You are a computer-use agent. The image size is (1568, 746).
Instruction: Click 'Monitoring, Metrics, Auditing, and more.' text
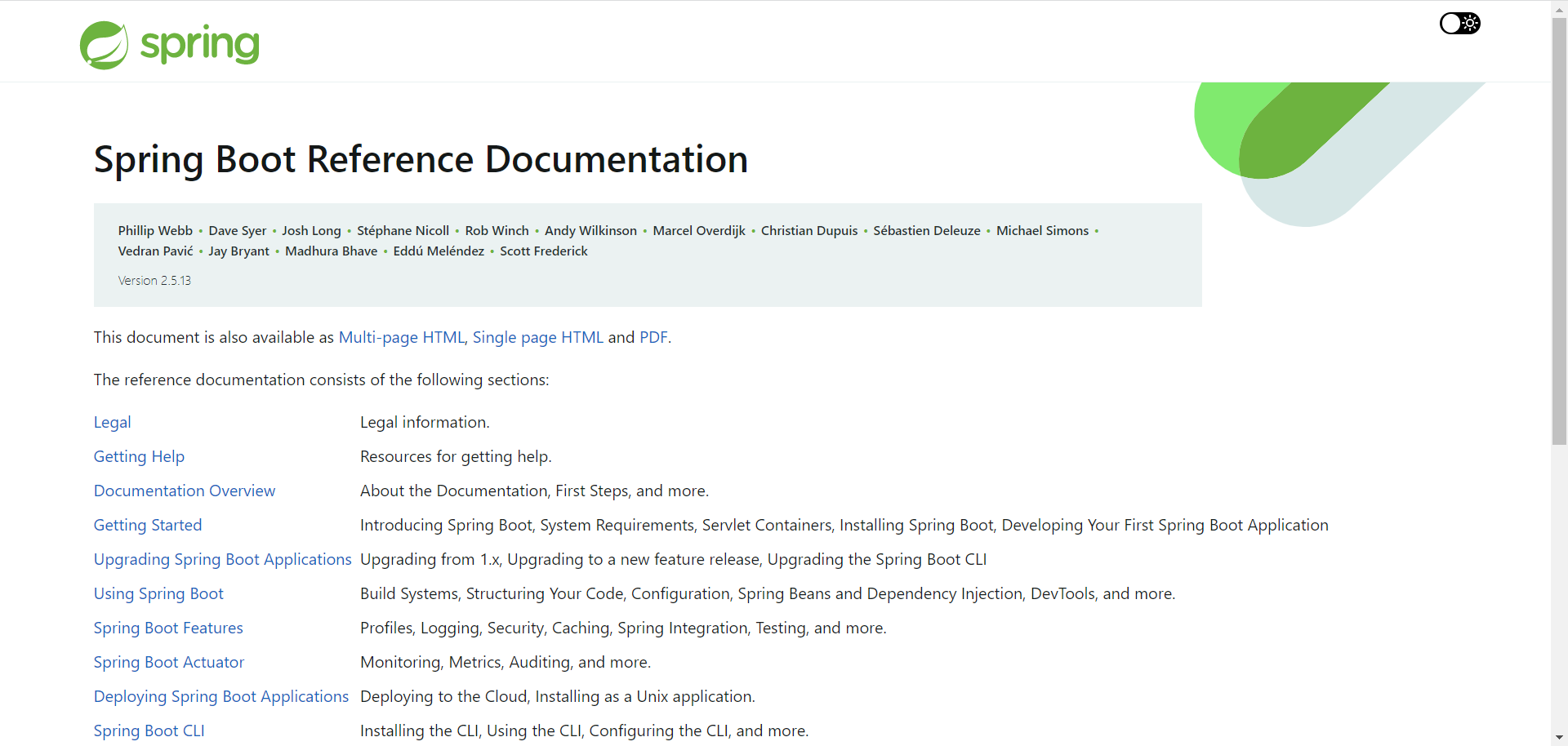[506, 662]
